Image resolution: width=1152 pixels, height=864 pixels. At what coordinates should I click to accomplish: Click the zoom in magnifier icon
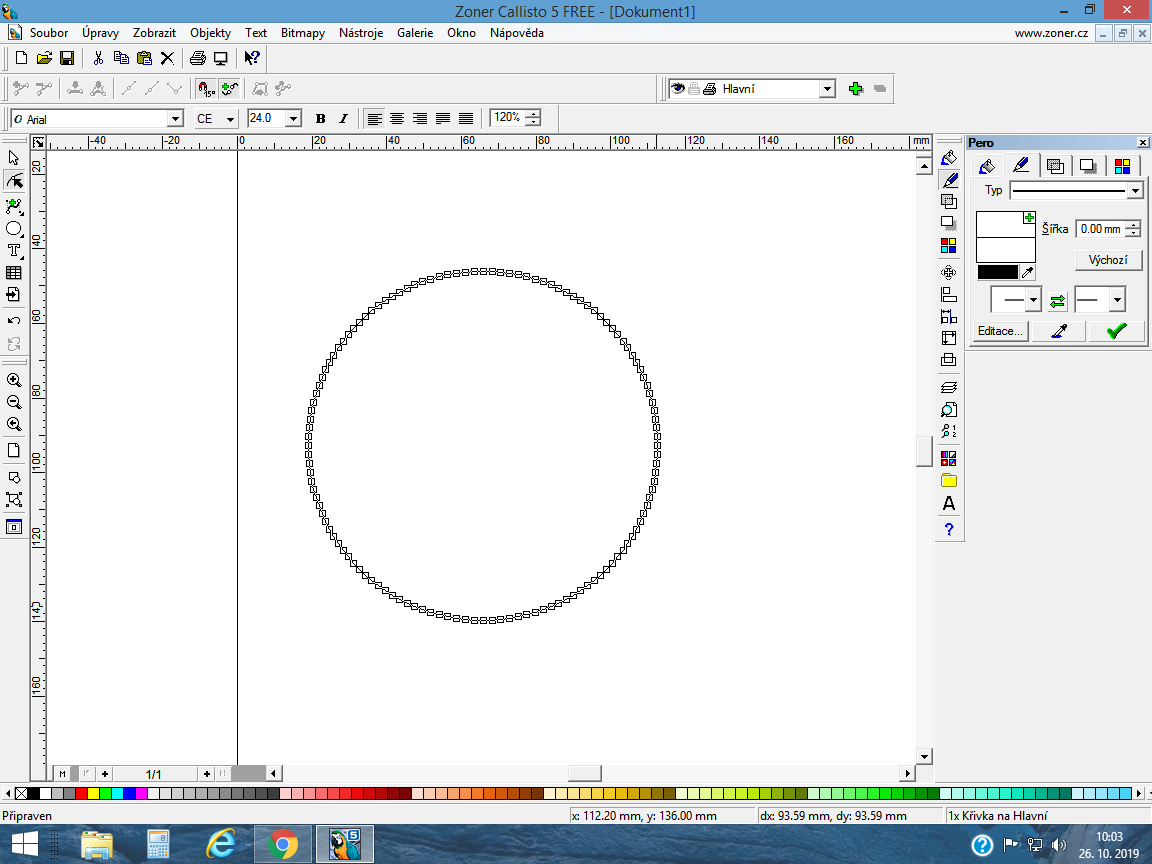click(14, 380)
